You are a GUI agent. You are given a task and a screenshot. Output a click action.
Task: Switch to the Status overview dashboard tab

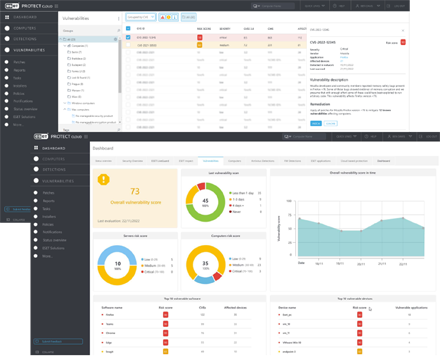103,161
